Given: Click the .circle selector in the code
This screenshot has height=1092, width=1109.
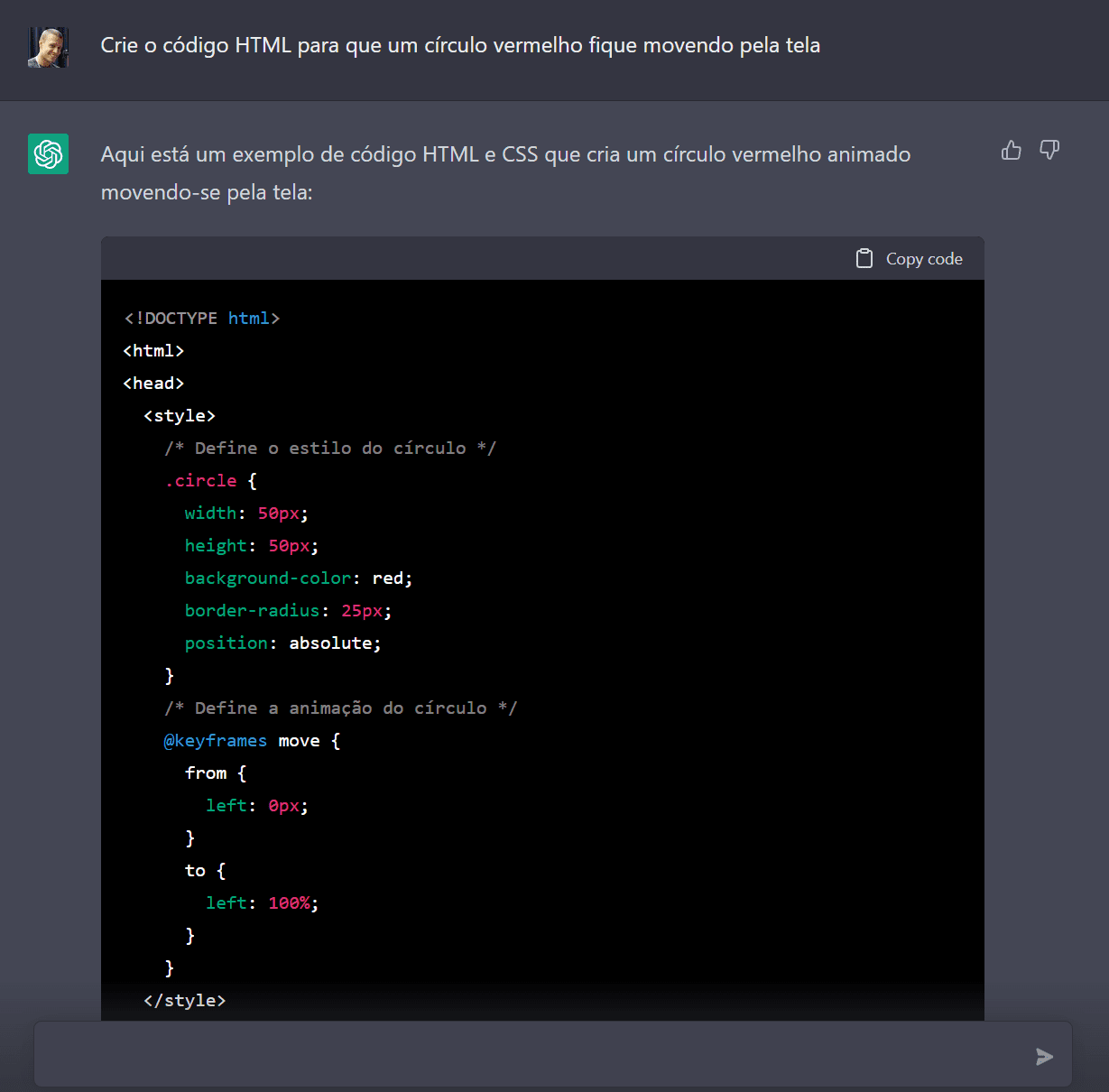Looking at the screenshot, I should (200, 481).
